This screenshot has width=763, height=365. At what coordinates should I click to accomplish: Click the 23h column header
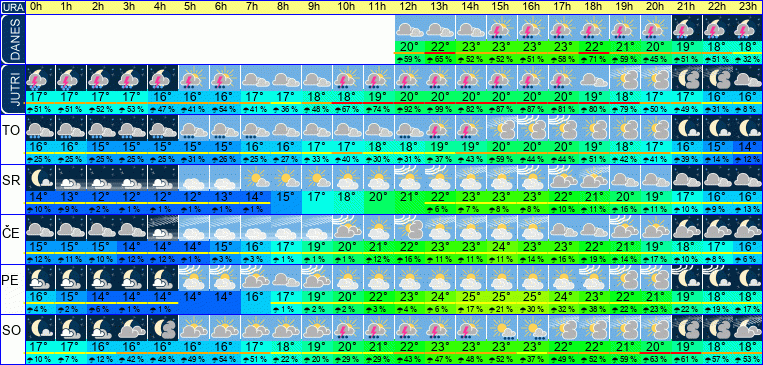pyautogui.click(x=748, y=7)
